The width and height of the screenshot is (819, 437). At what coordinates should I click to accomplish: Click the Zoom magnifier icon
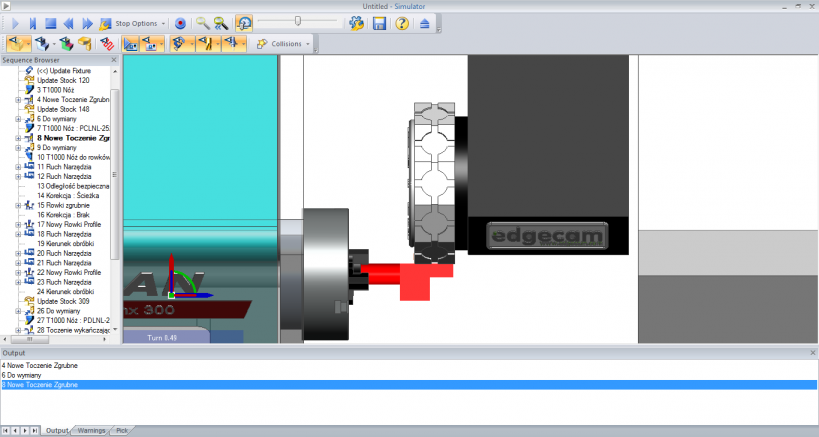(203, 23)
